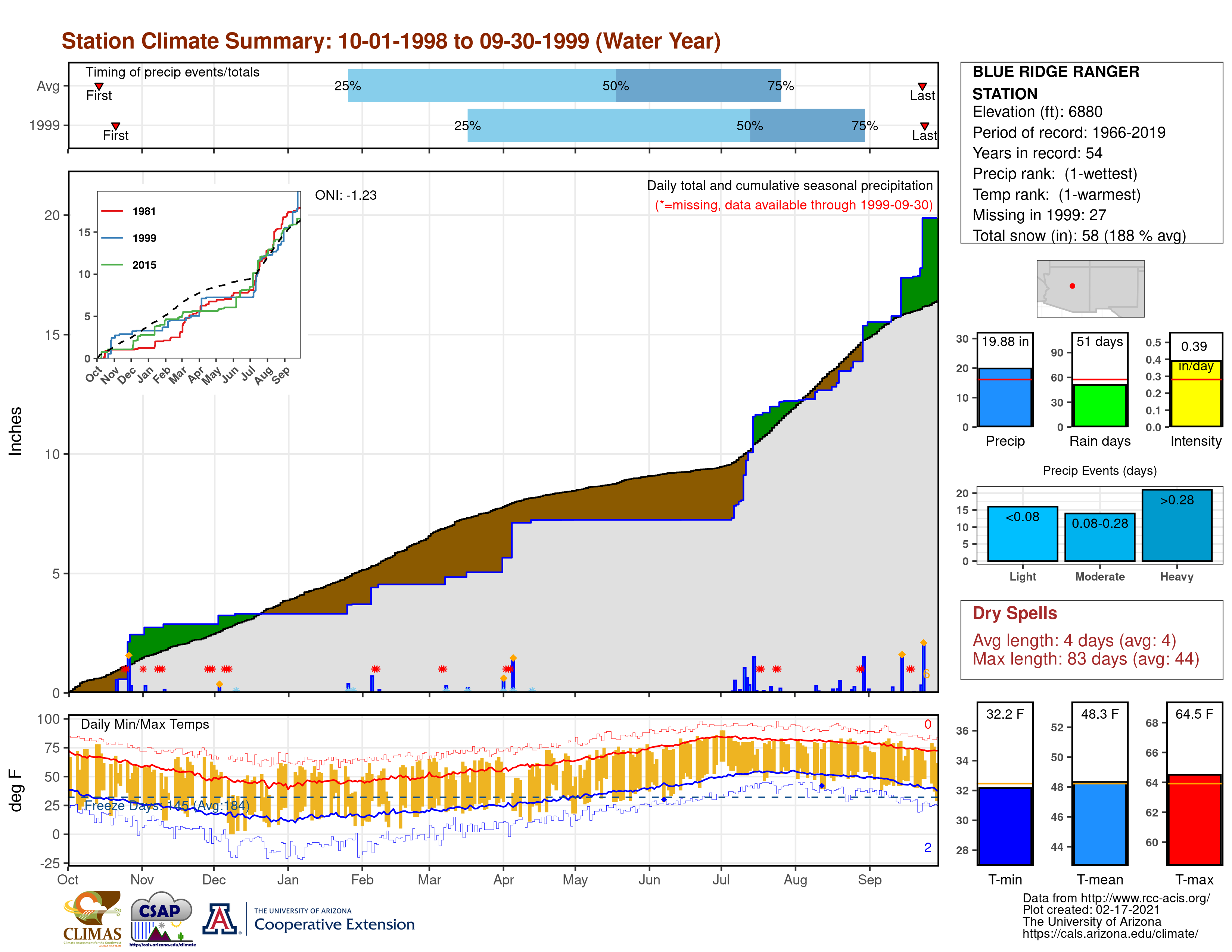Click the 32.2 F T-min value

pos(1005,714)
